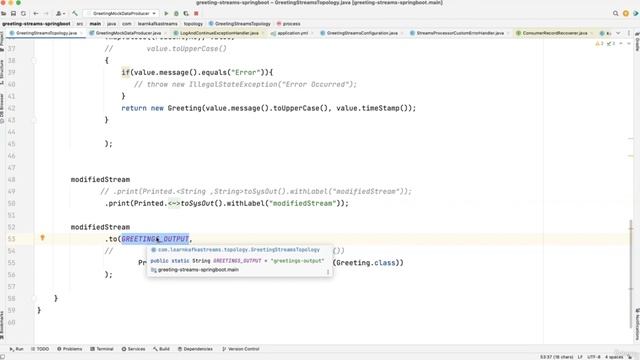This screenshot has width=640, height=360.
Task: Click the selected GREETINGS_OUTPUT constant
Action: pos(155,239)
